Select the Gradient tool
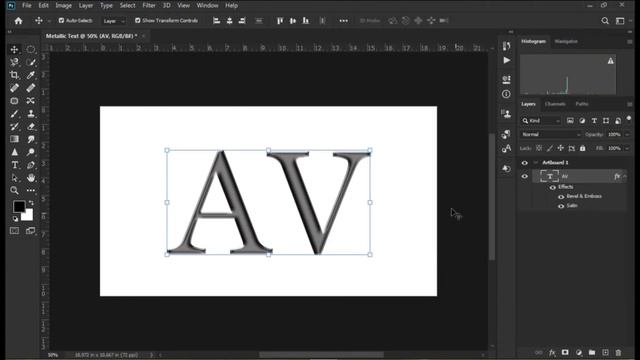Viewport: 640px width, 360px height. (15, 139)
